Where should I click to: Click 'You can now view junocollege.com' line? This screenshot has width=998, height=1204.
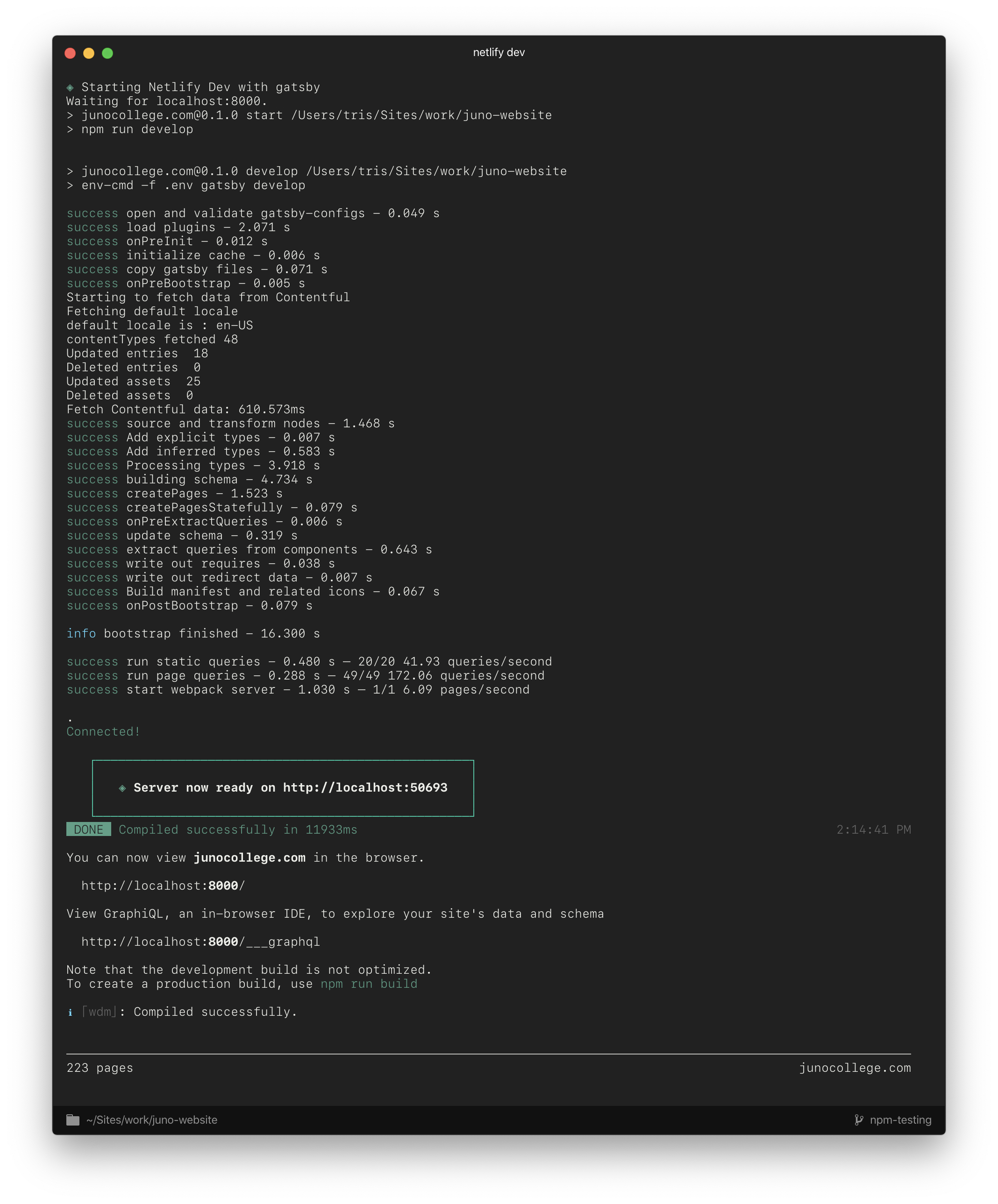point(245,858)
